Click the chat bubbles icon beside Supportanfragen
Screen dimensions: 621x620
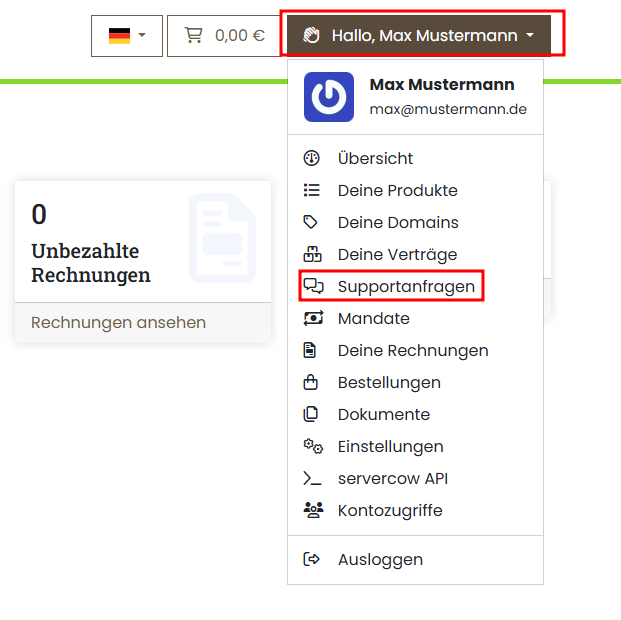(314, 286)
